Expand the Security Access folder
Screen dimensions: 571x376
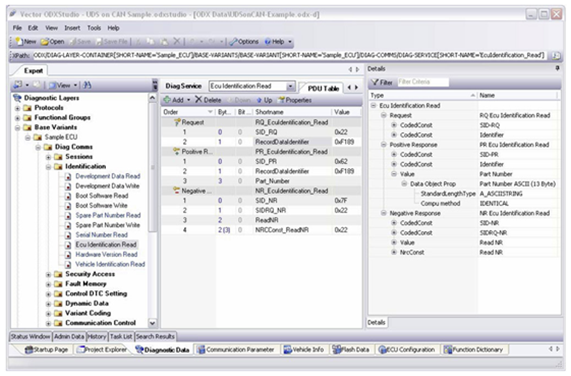48,274
